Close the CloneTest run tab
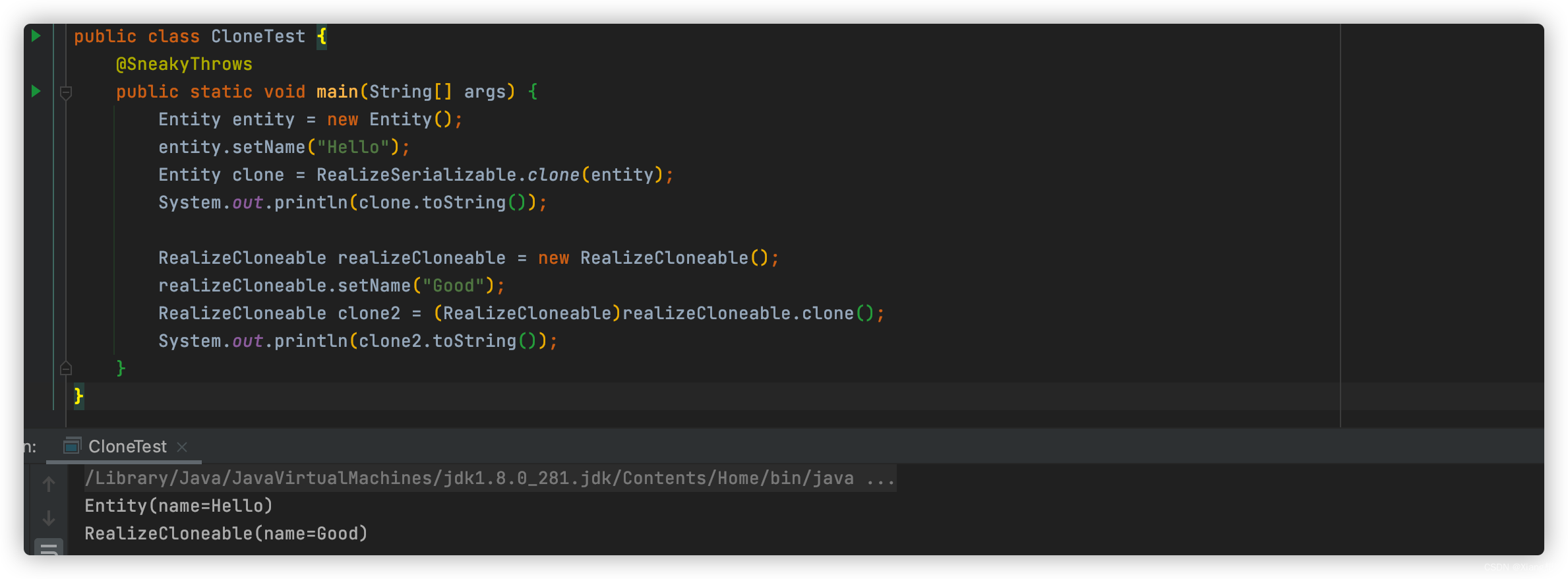1568x579 pixels. pyautogui.click(x=183, y=447)
